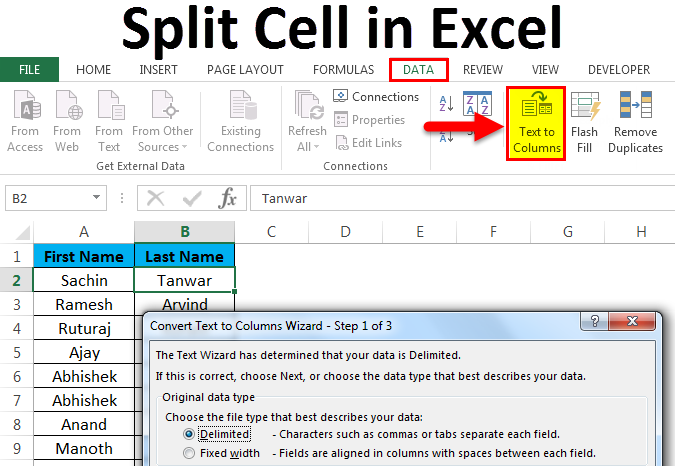Open the Existing Connections icon
Viewport: 675px width, 466px height.
tap(240, 124)
